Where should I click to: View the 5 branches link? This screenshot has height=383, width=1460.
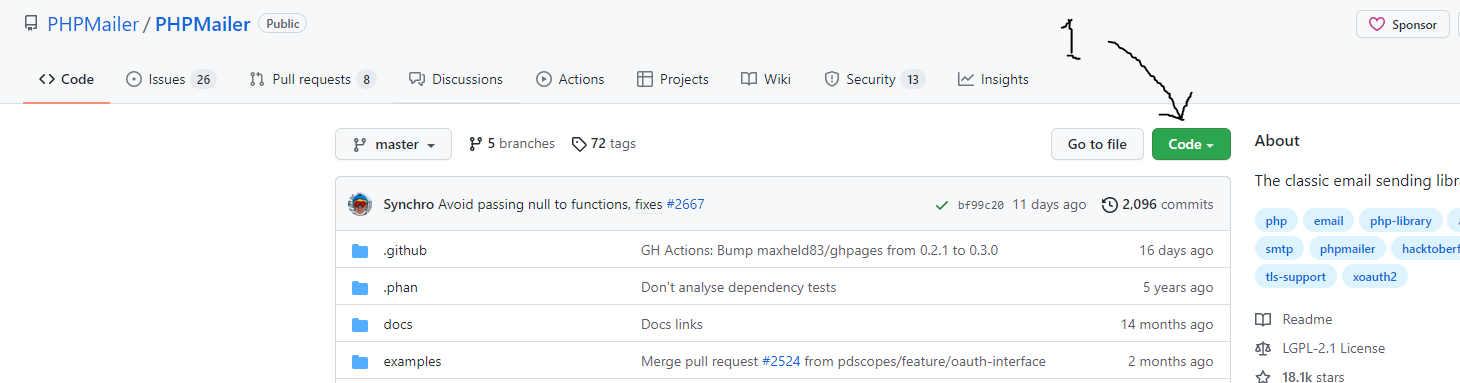coord(512,143)
